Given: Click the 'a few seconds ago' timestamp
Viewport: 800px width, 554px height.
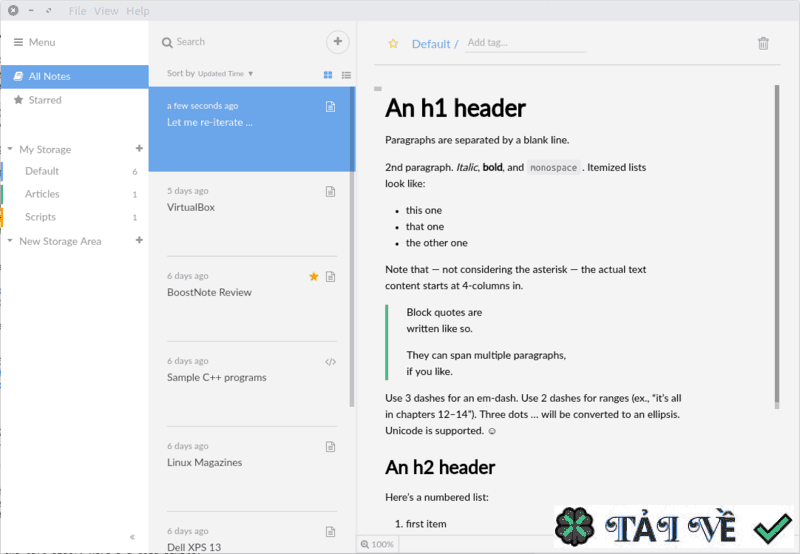Looking at the screenshot, I should [x=203, y=106].
